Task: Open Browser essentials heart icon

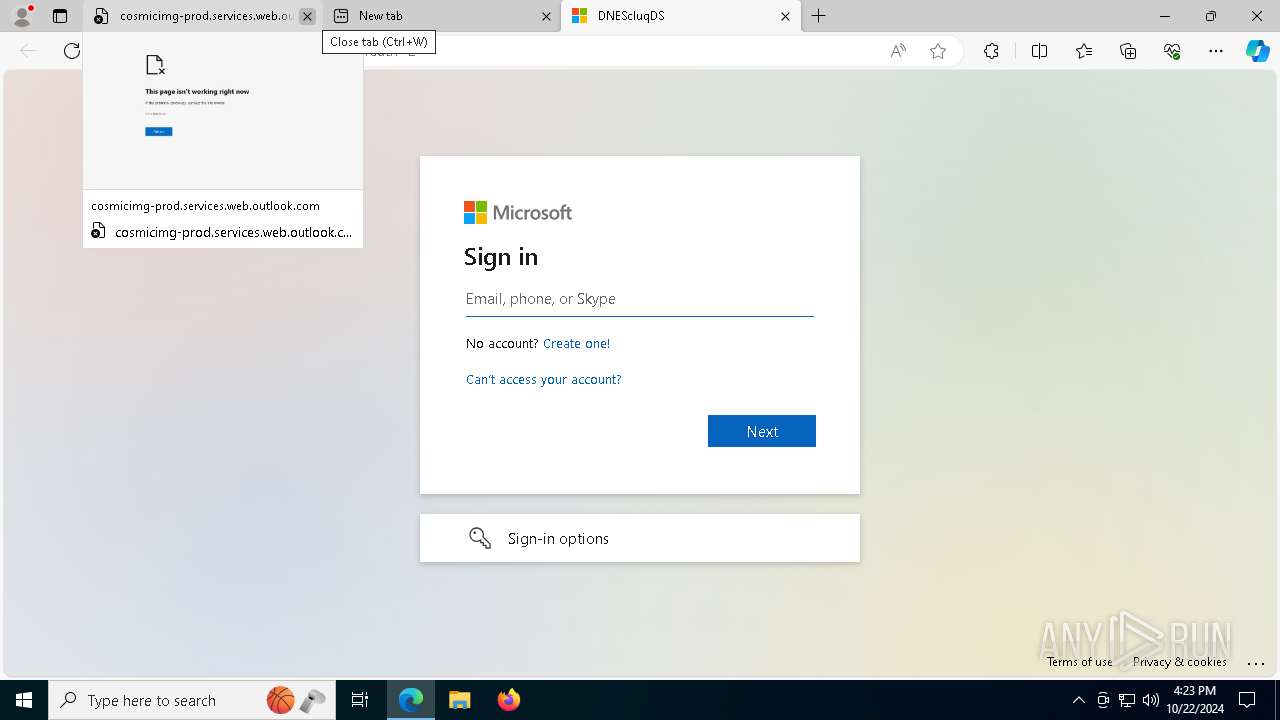Action: point(1172,51)
